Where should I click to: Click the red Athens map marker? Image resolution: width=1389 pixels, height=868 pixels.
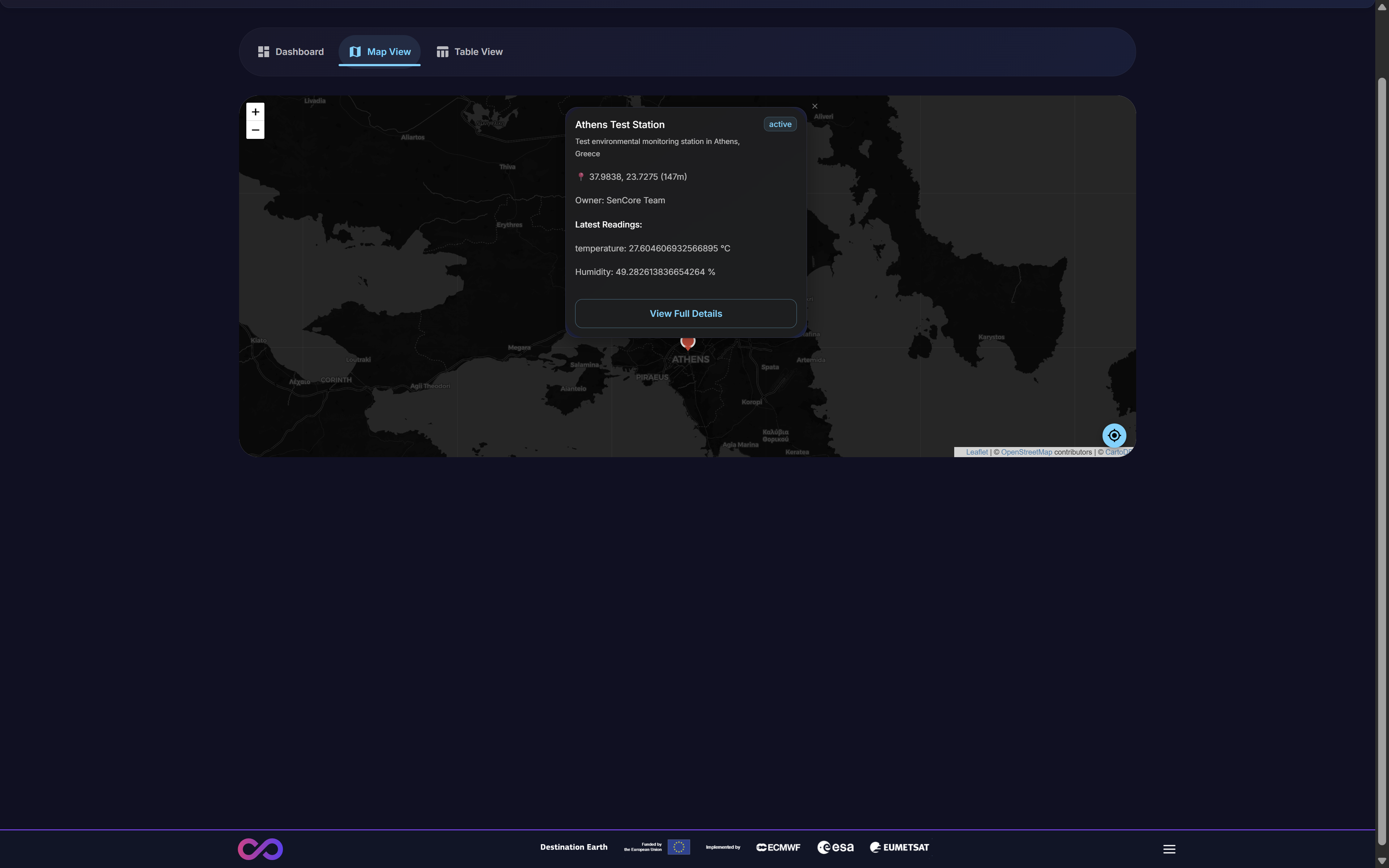(x=688, y=343)
